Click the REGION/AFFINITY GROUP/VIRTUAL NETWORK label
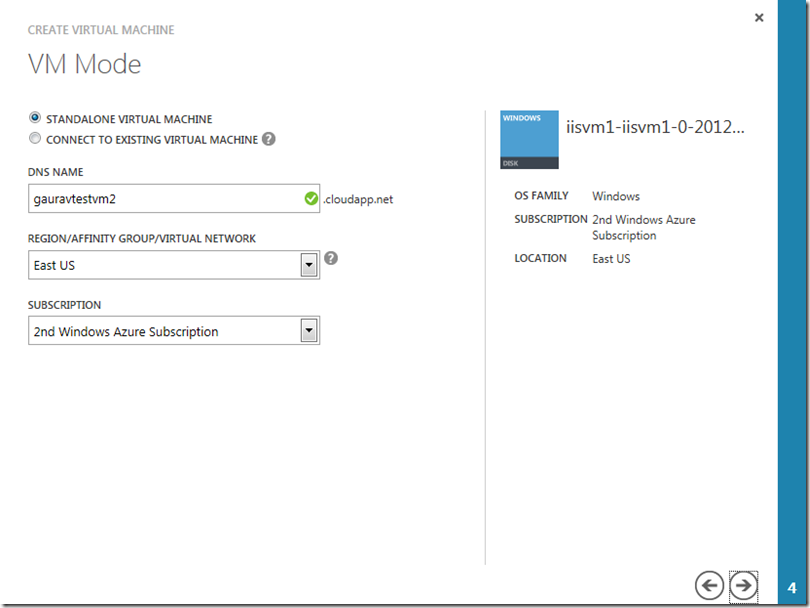This screenshot has height=608, width=810. click(x=142, y=239)
